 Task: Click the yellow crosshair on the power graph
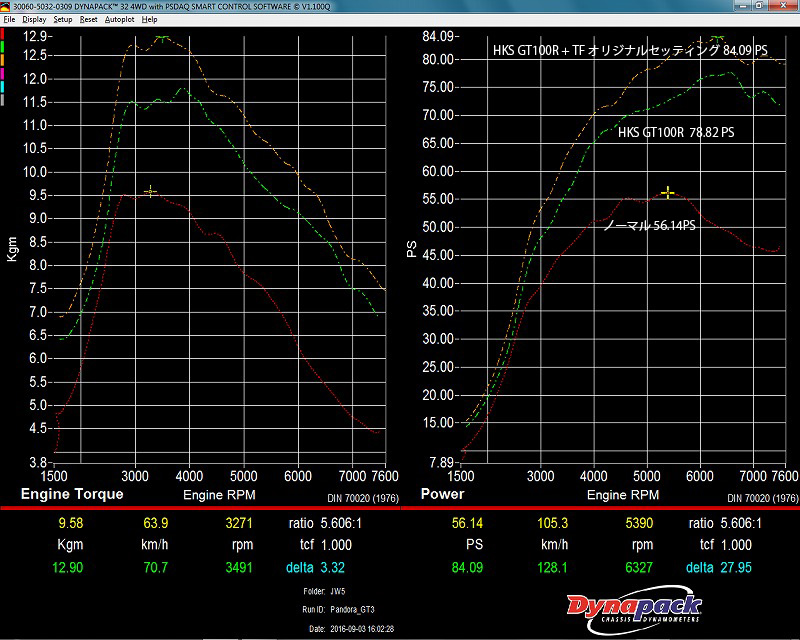pos(667,192)
